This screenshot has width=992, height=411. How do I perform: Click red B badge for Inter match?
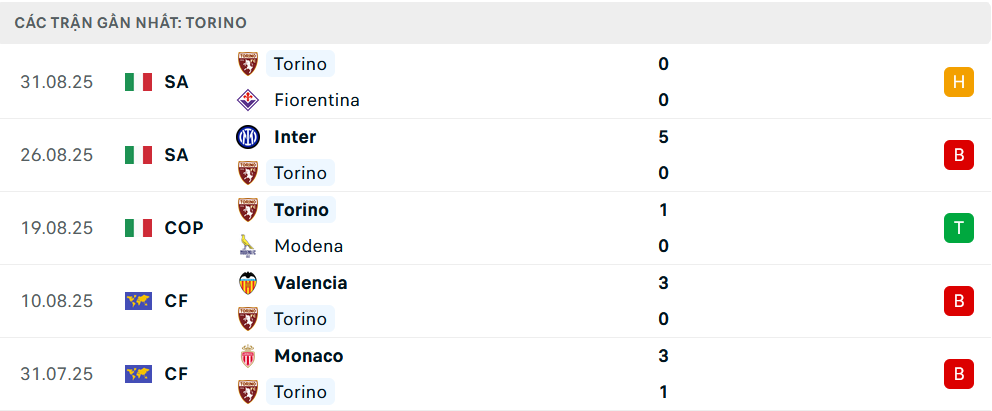[x=958, y=155]
